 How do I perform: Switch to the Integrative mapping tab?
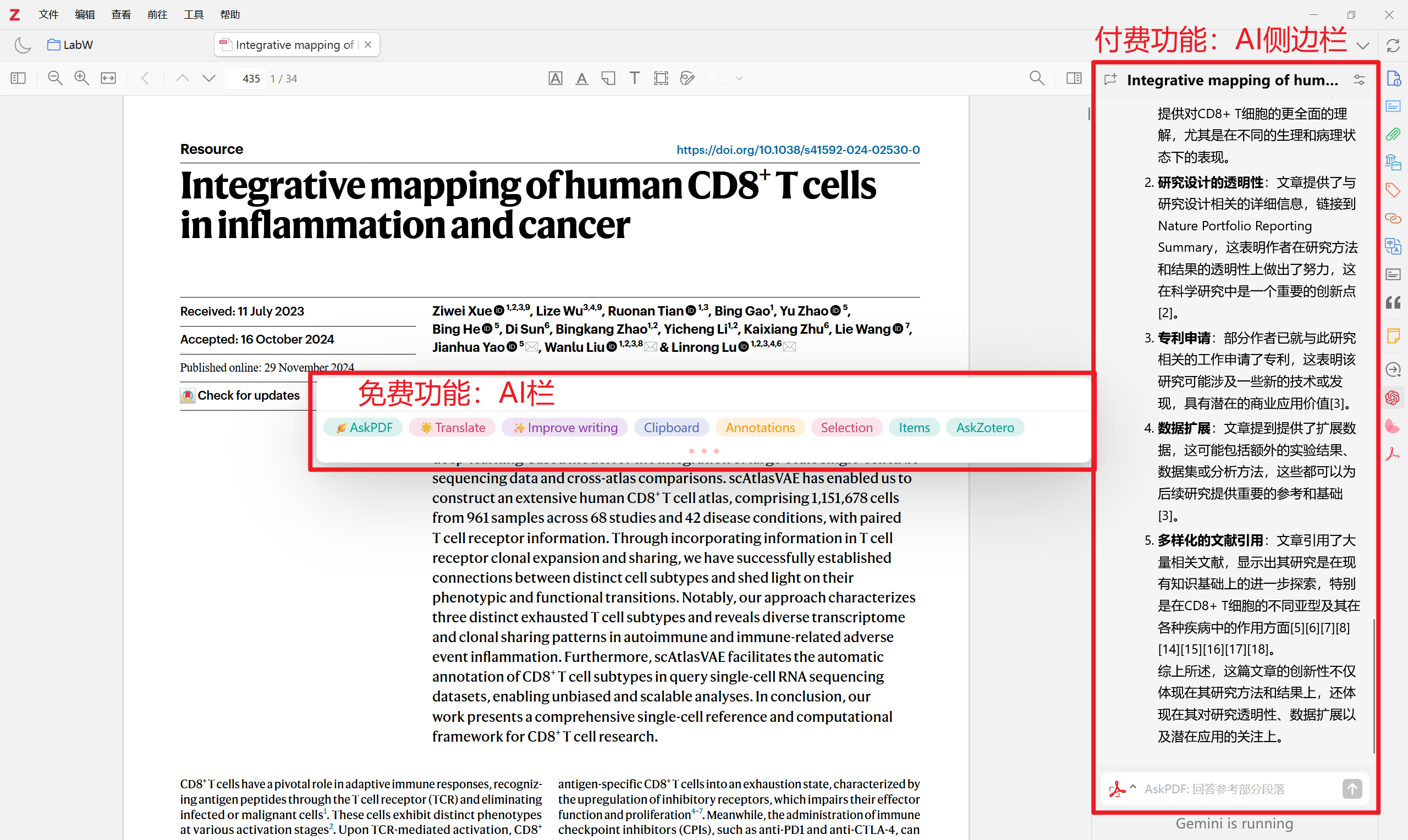(294, 45)
